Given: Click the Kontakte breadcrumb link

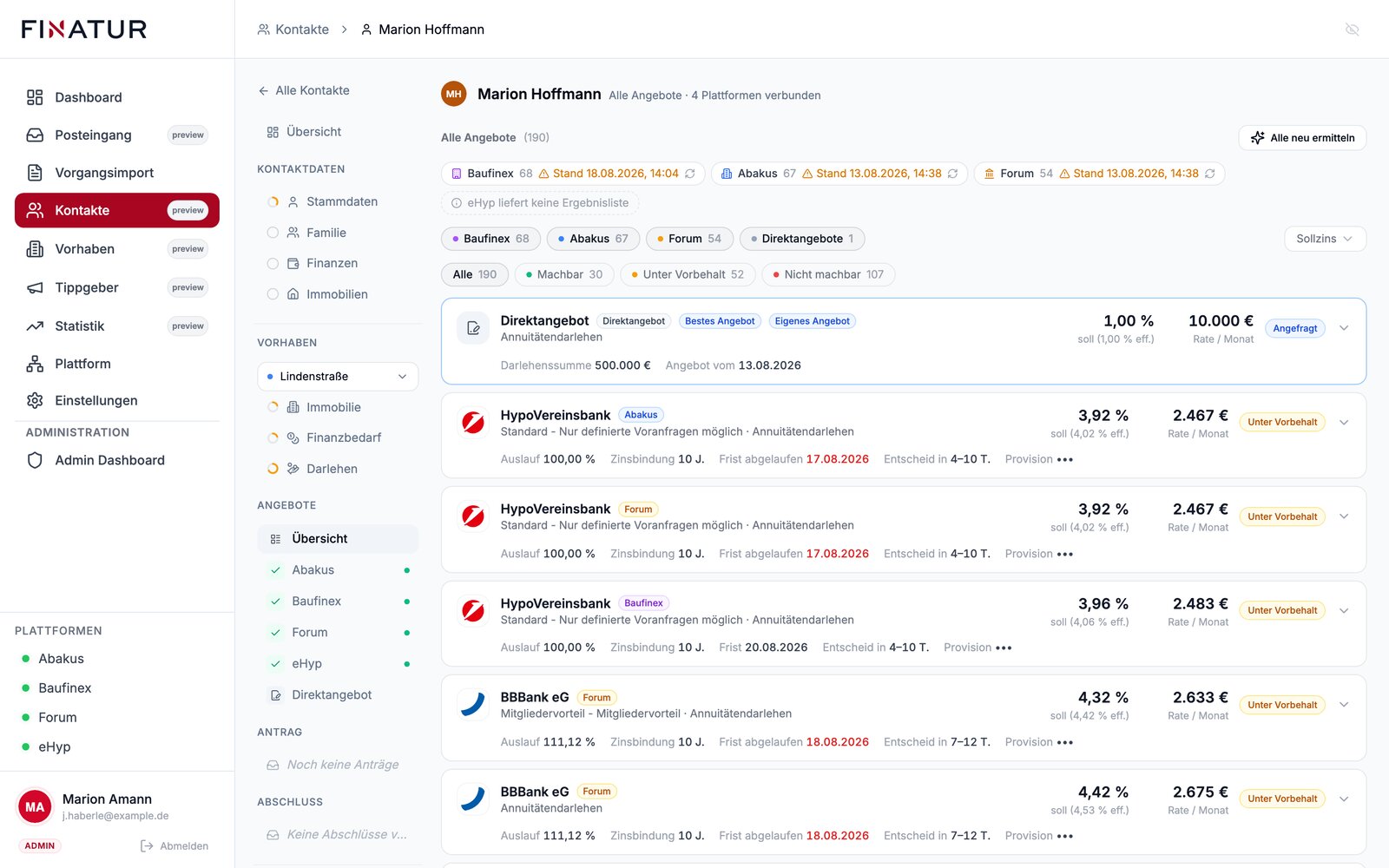Looking at the screenshot, I should [293, 30].
